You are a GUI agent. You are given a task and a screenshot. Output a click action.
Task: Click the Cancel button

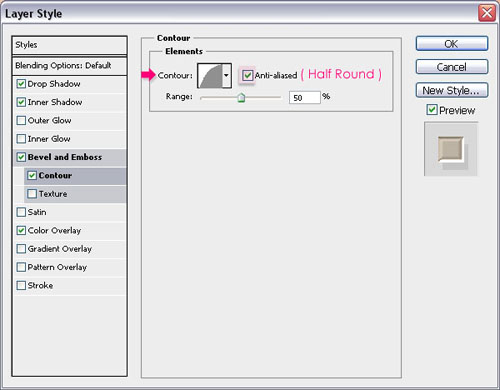click(452, 67)
